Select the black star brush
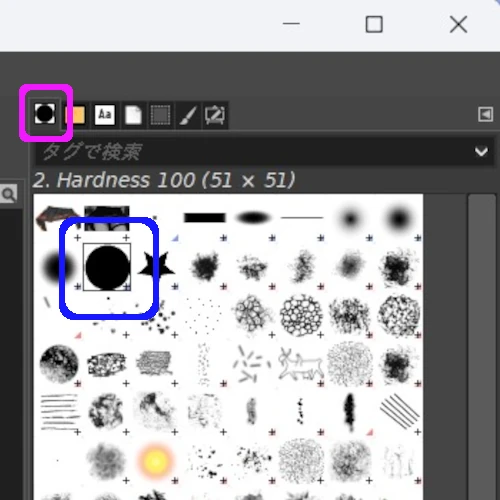Image resolution: width=500 pixels, height=500 pixels. click(x=156, y=267)
